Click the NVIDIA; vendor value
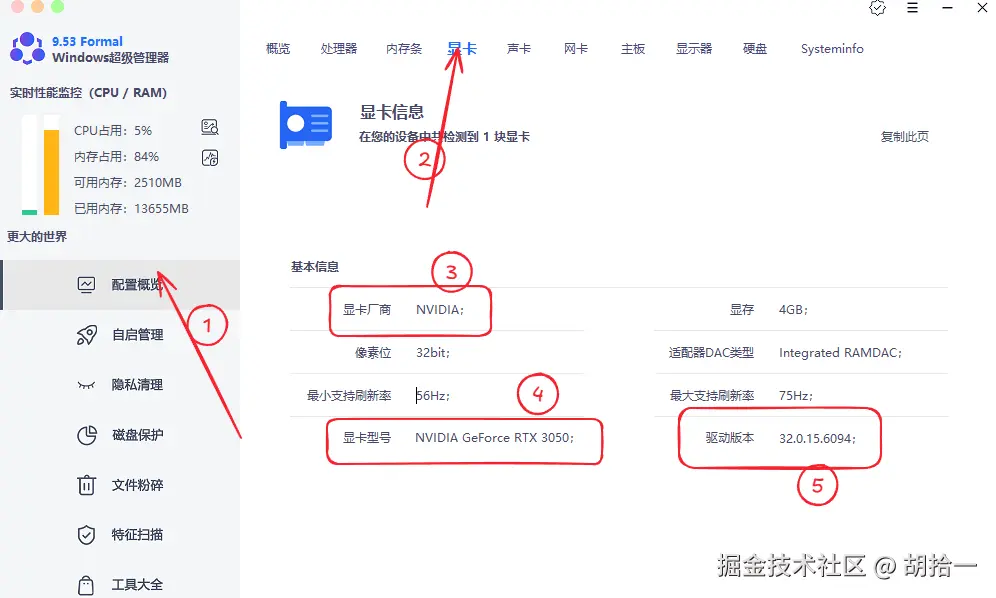Image resolution: width=996 pixels, height=598 pixels. (440, 309)
